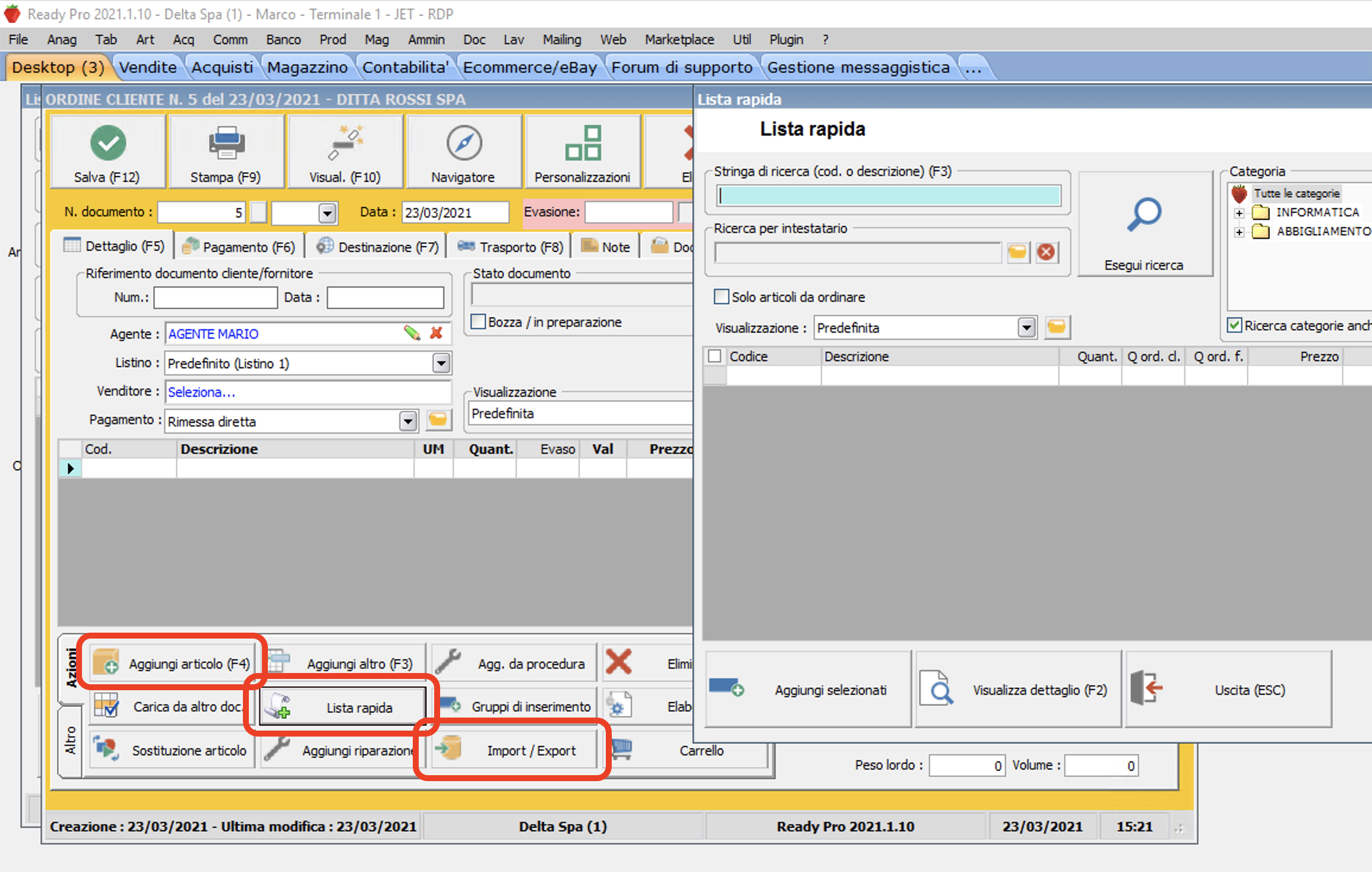Open the Trasporto (F8) tab
1372x872 pixels.
pos(511,247)
